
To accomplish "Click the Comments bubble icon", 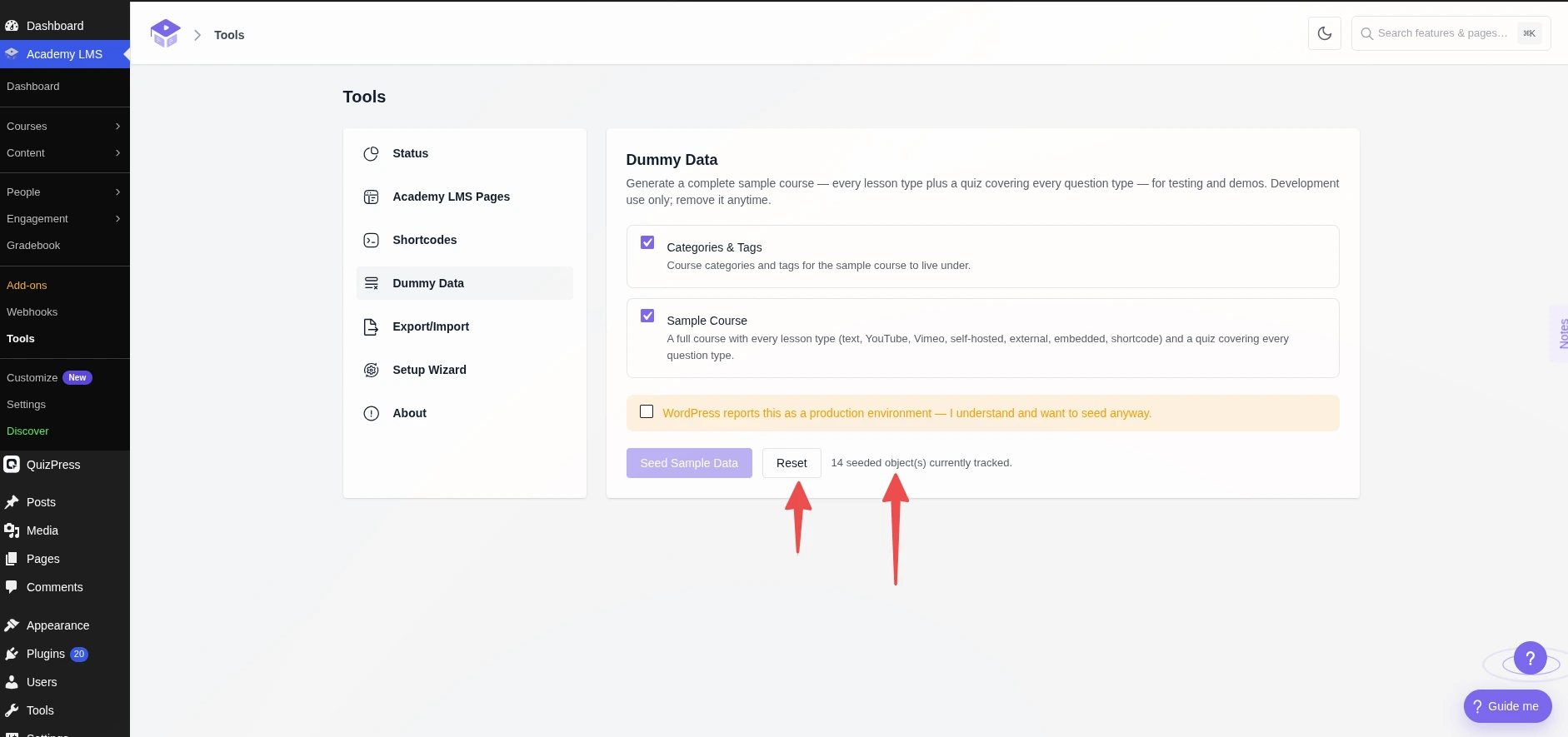I will click(12, 587).
